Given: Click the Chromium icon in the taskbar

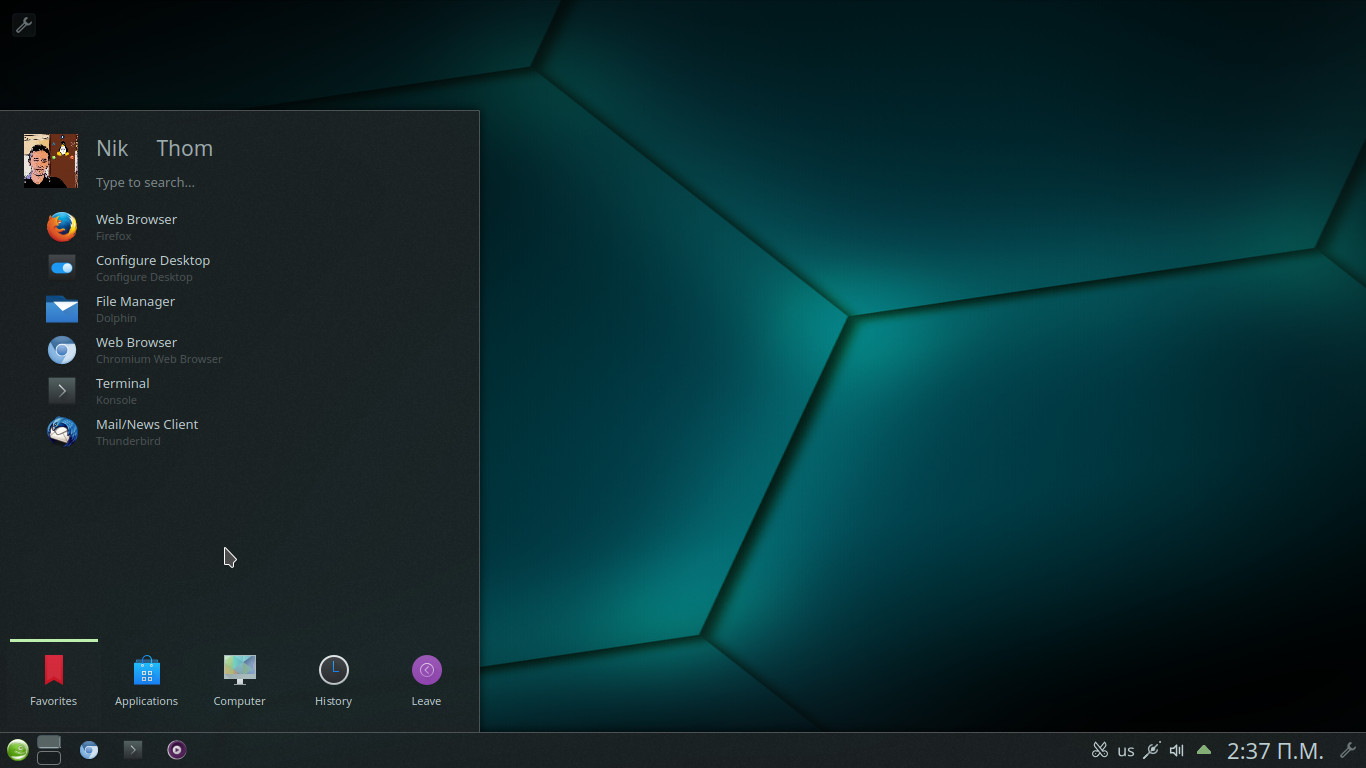Looking at the screenshot, I should [89, 750].
